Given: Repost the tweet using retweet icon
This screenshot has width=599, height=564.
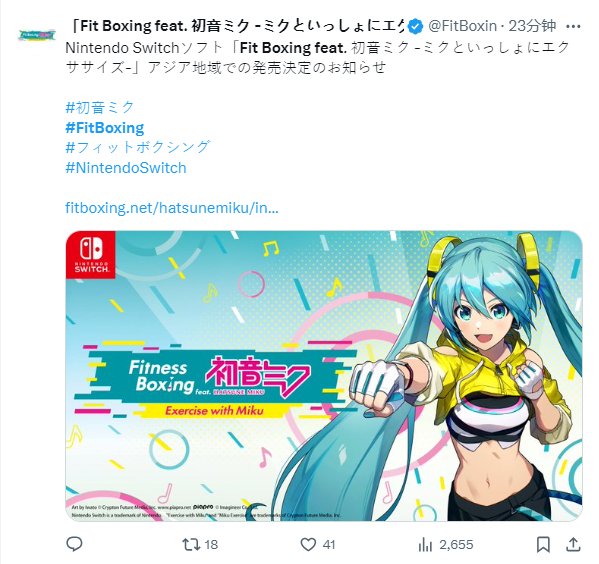Looking at the screenshot, I should (x=190, y=544).
